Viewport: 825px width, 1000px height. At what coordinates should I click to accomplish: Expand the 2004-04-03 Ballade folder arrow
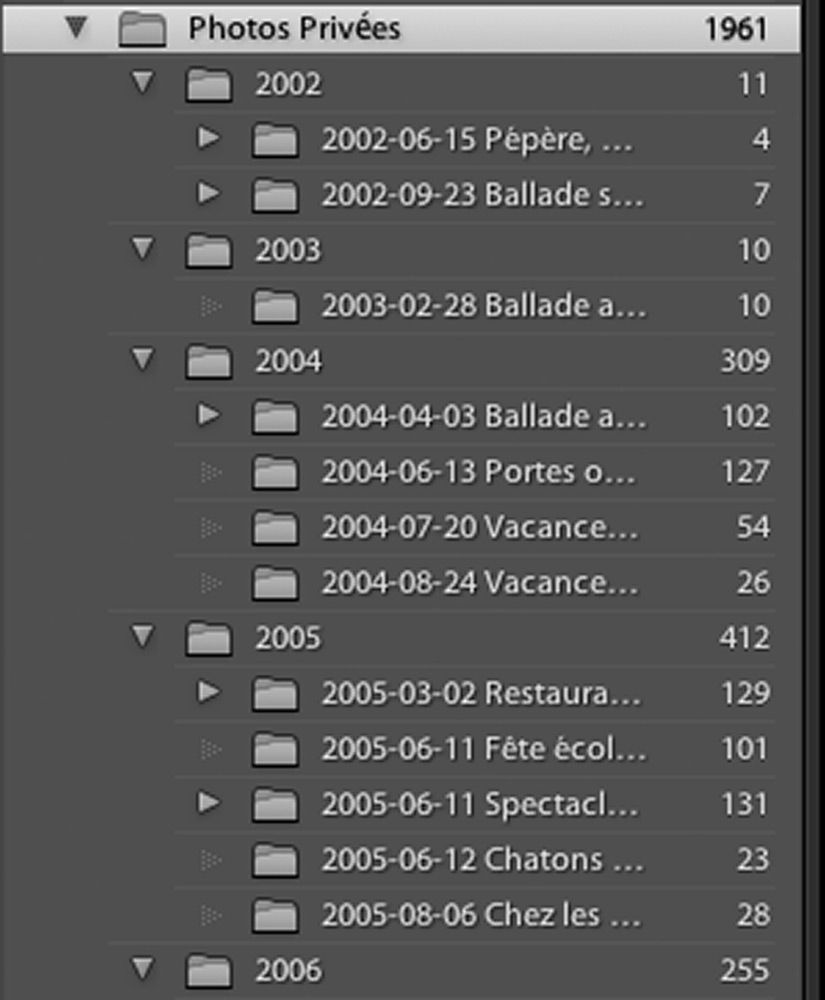pyautogui.click(x=208, y=415)
